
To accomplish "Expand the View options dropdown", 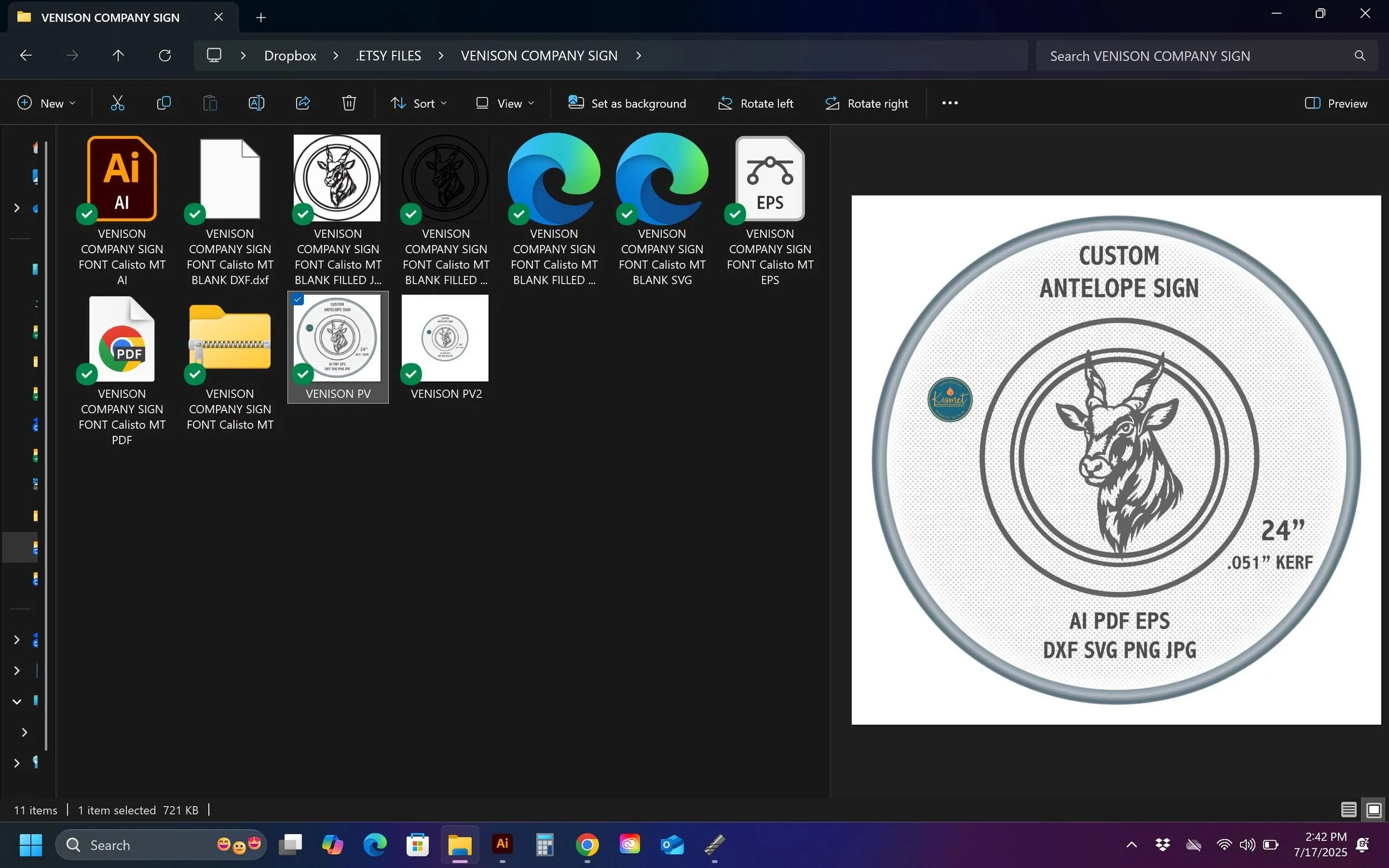I will [504, 103].
